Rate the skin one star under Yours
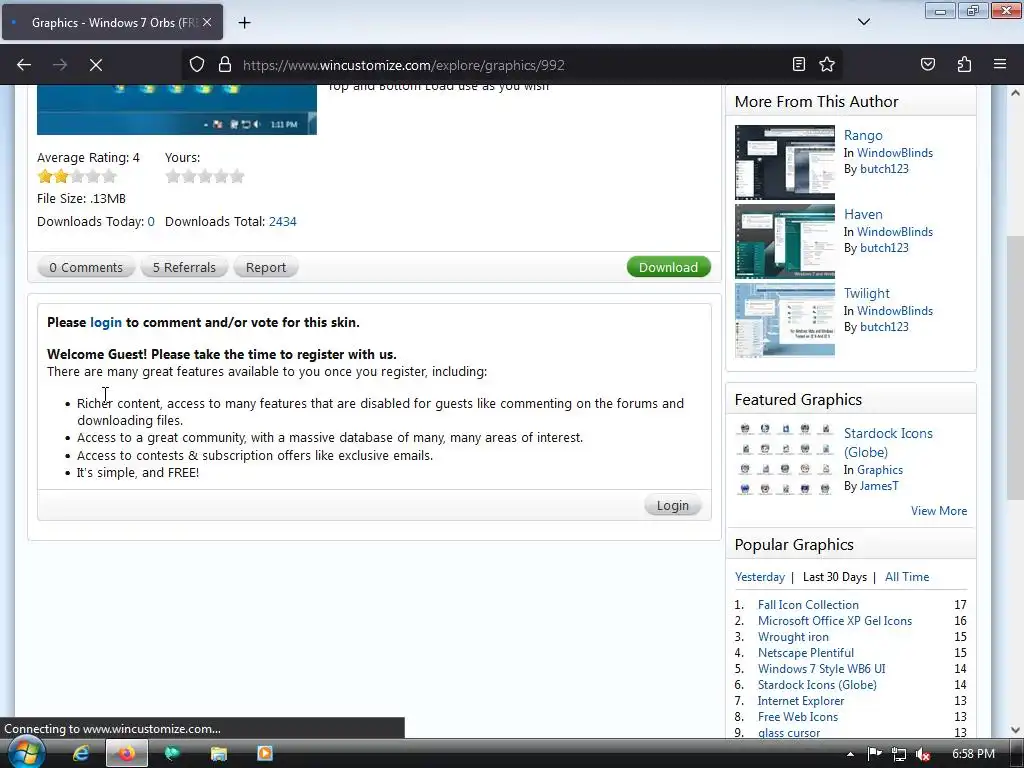The image size is (1024, 768). [x=173, y=176]
